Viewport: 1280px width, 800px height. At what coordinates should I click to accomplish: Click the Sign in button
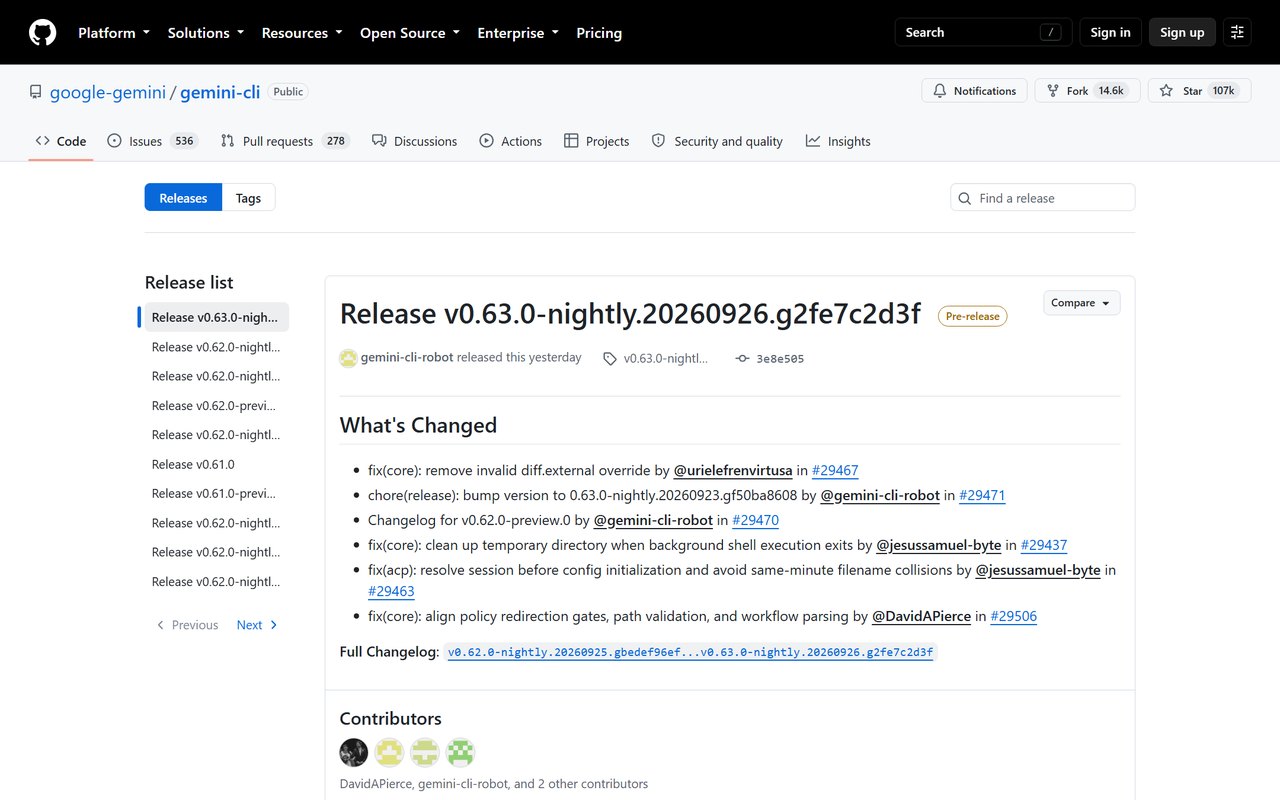point(1110,33)
